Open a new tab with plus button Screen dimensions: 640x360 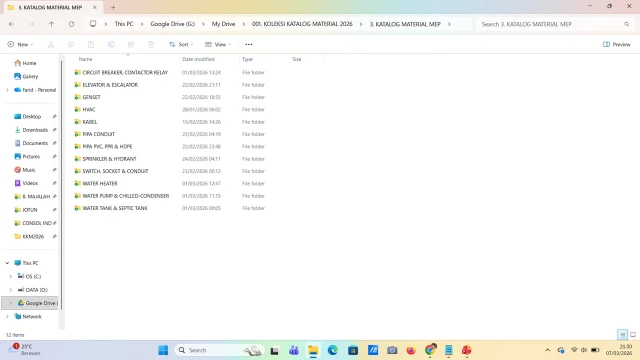coord(113,7)
